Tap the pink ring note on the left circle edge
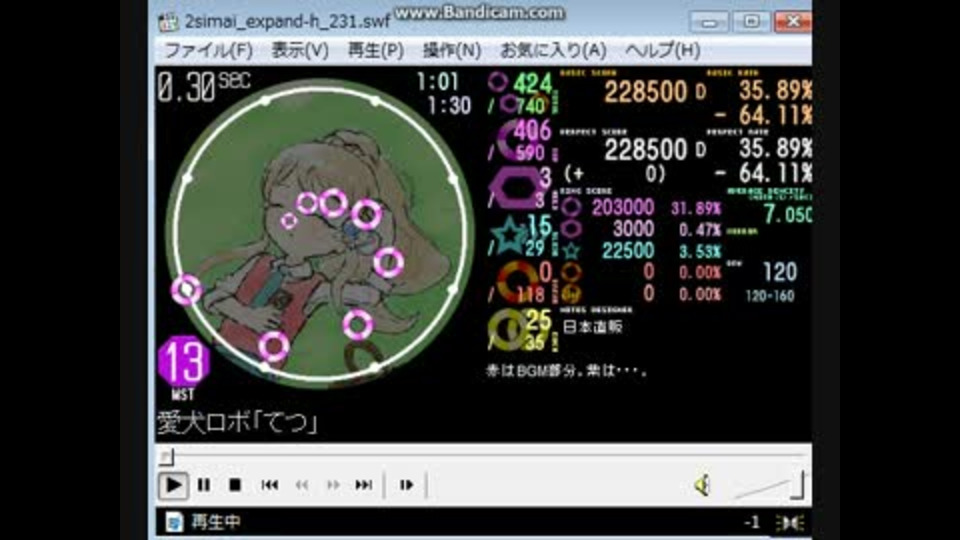 pos(186,290)
